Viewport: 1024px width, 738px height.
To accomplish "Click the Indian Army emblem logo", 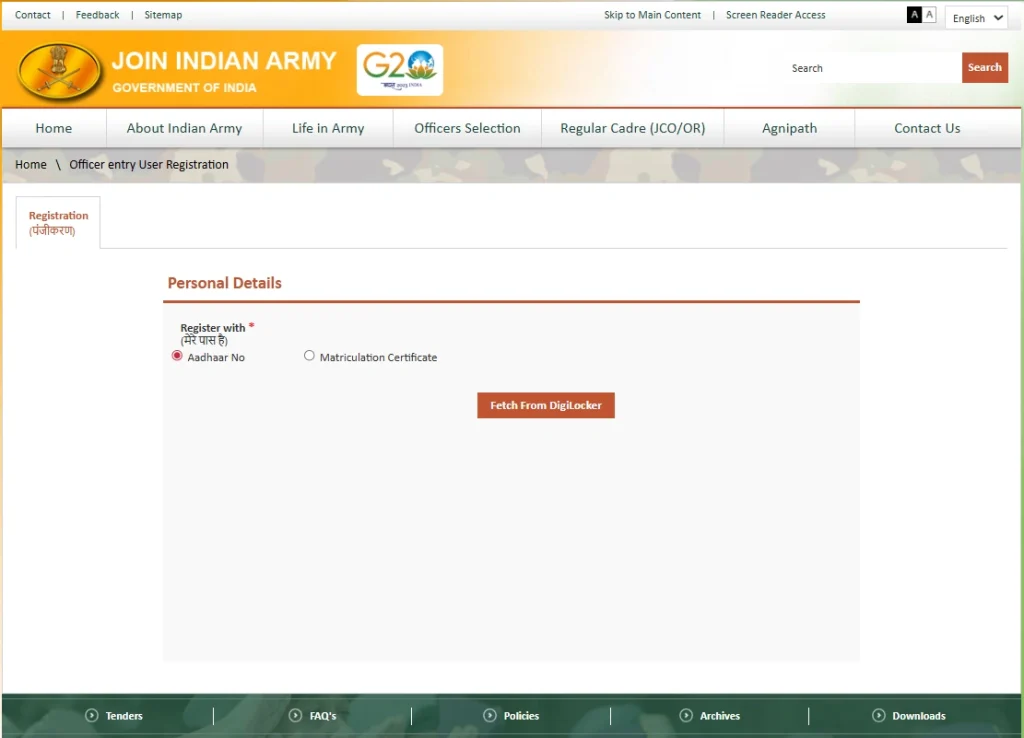I will point(58,70).
